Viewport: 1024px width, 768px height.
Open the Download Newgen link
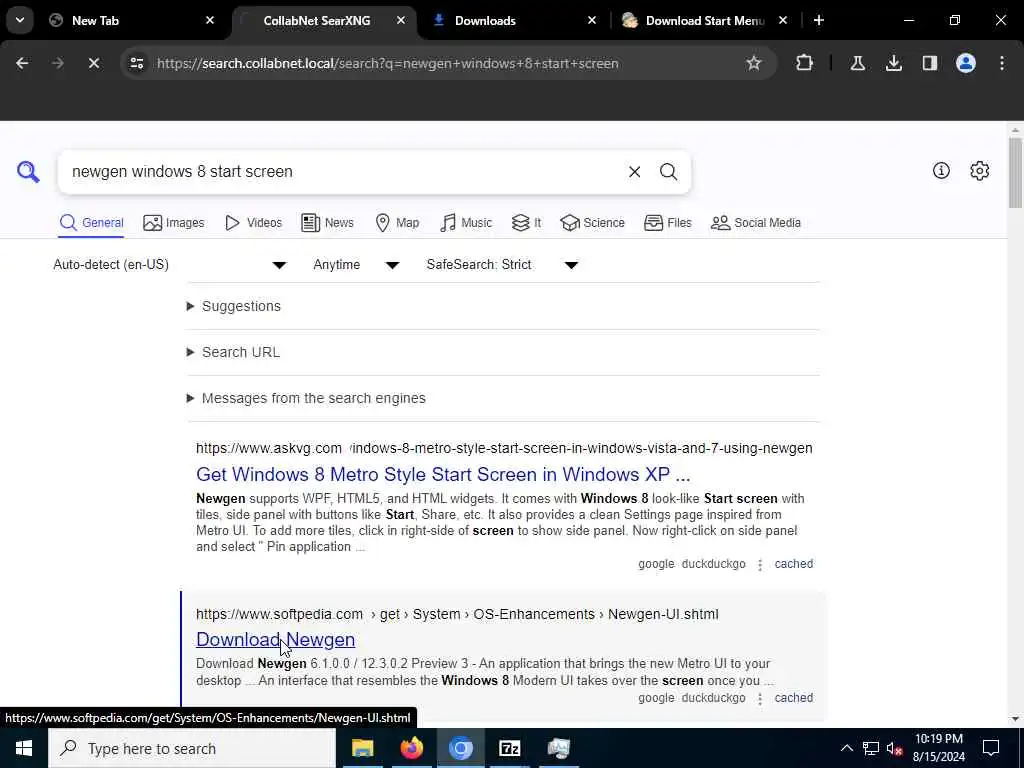(276, 639)
